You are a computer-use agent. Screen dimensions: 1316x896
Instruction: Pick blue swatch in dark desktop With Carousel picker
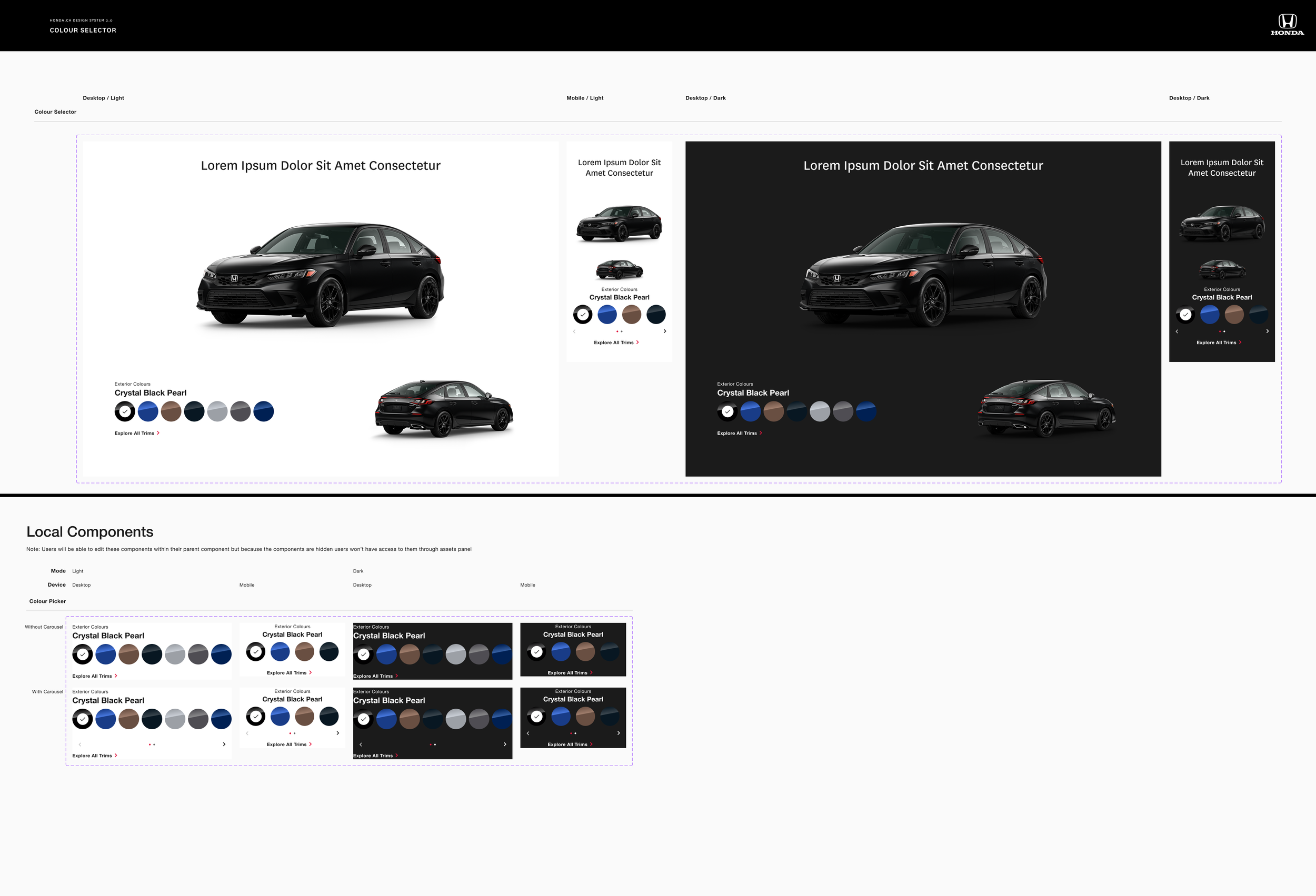click(x=387, y=719)
